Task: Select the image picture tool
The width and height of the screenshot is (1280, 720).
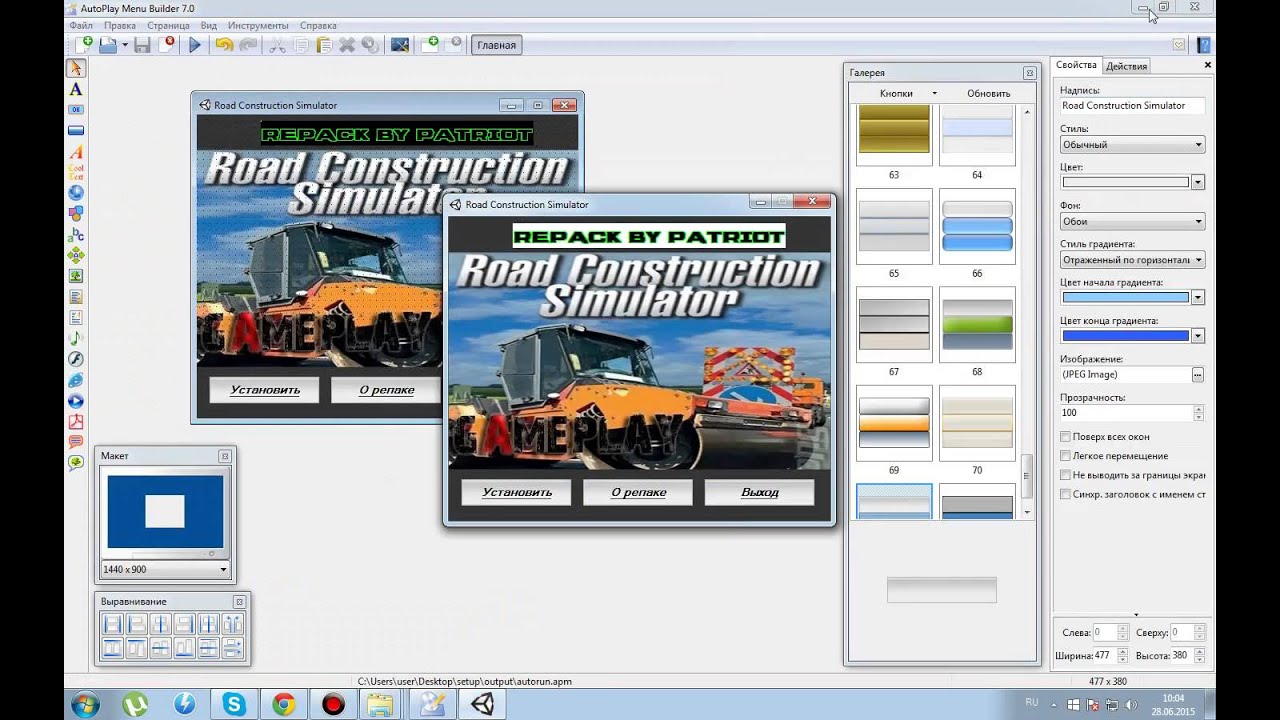Action: (x=75, y=276)
